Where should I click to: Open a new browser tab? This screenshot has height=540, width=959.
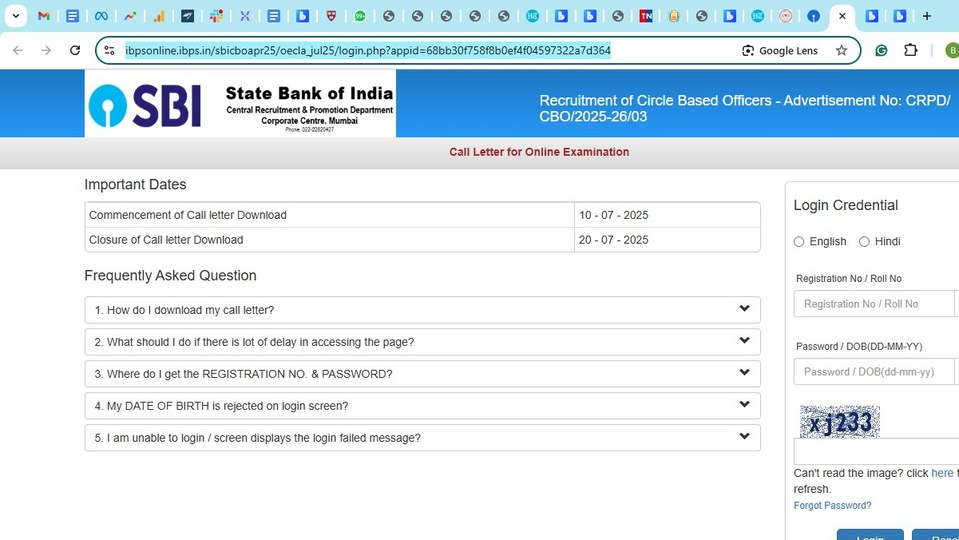tap(927, 17)
